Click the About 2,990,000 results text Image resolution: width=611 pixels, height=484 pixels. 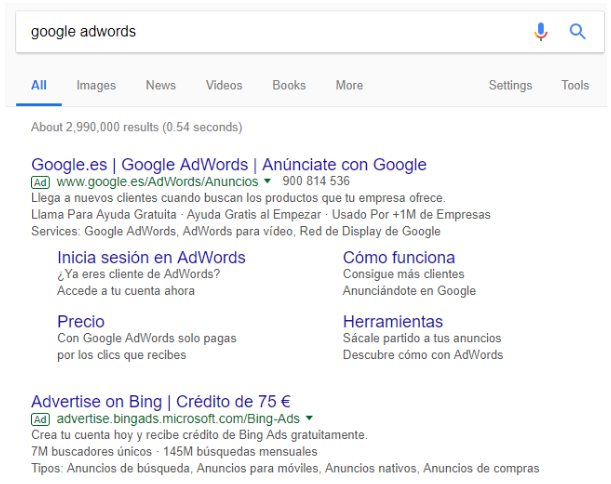[136, 127]
